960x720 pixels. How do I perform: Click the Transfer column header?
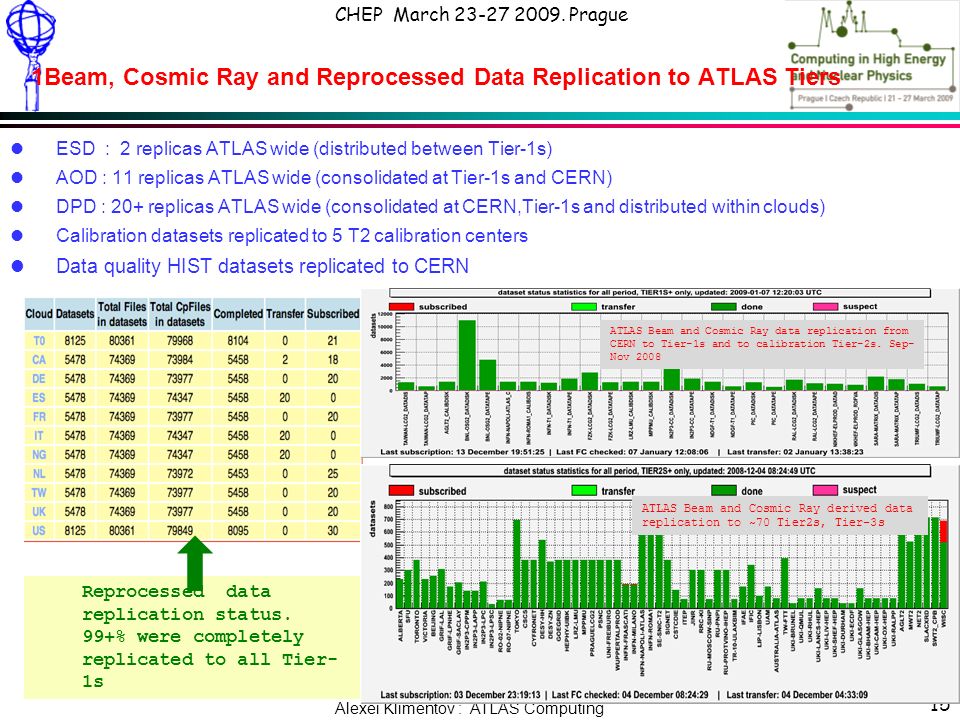tap(285, 313)
